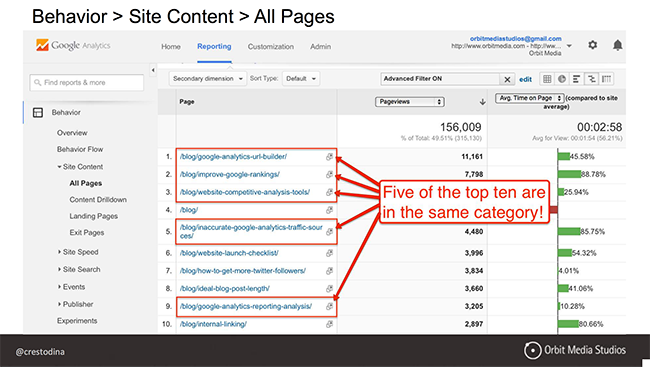This screenshot has height=367, width=650.
Task: Open the Secondary dimension dropdown
Action: click(208, 79)
